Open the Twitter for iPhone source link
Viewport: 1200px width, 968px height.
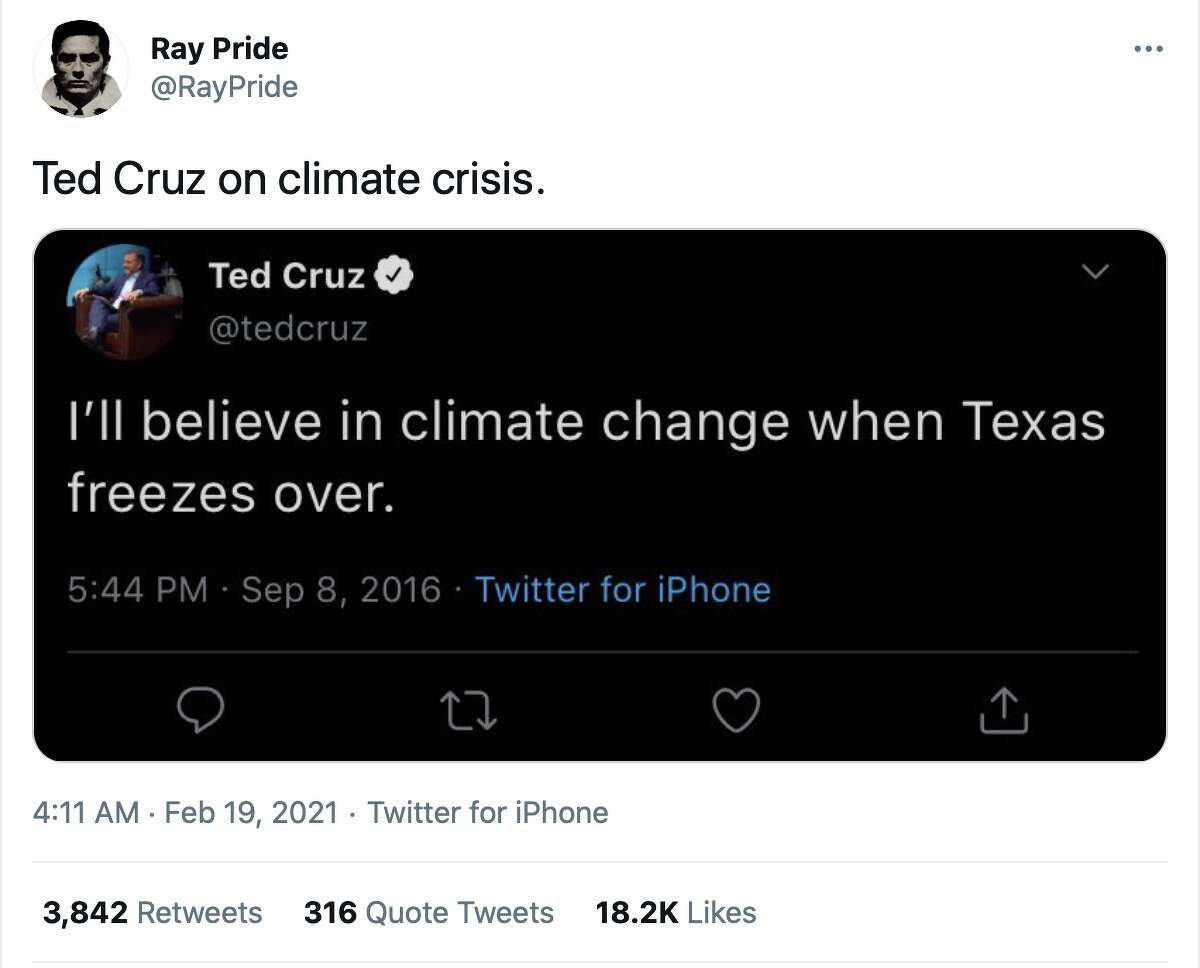coord(622,590)
